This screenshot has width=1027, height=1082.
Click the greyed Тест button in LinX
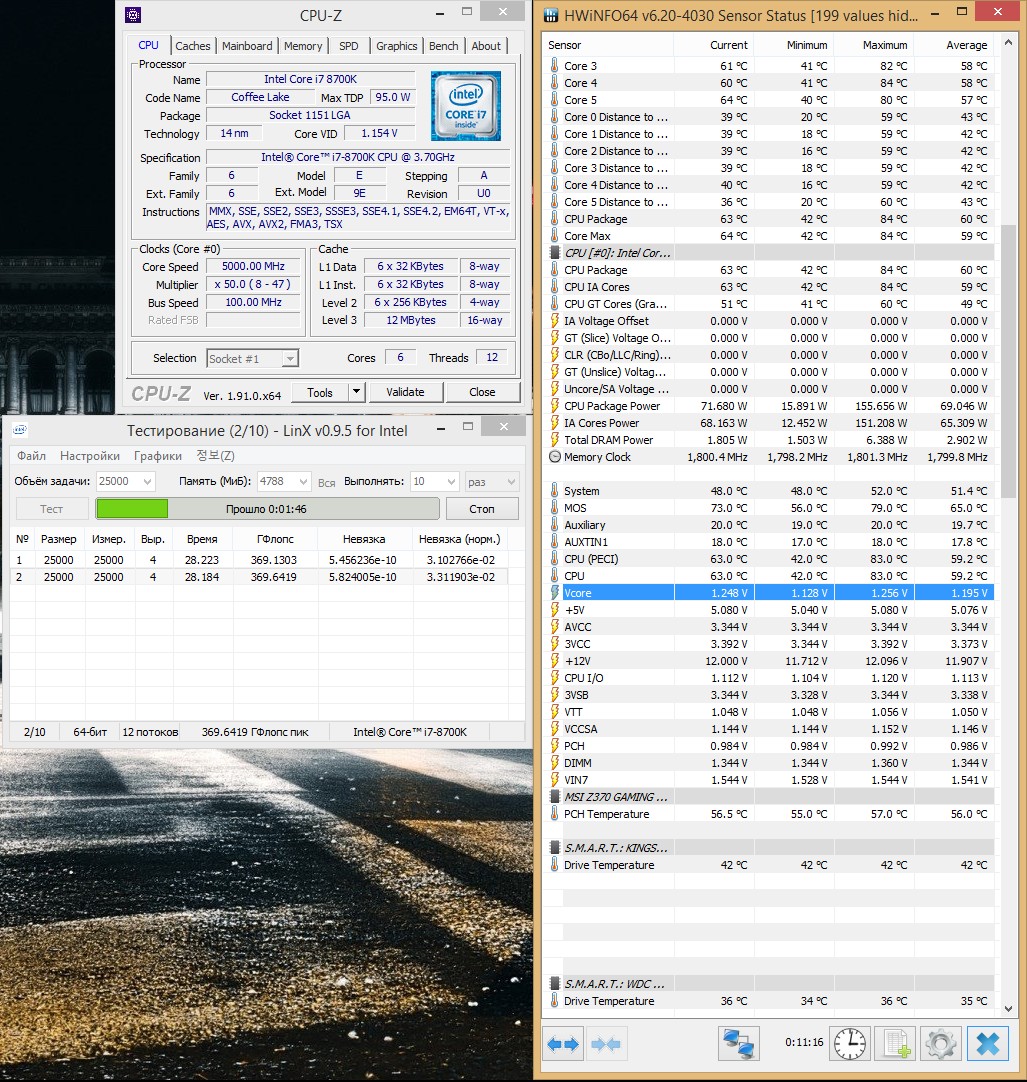coord(51,509)
